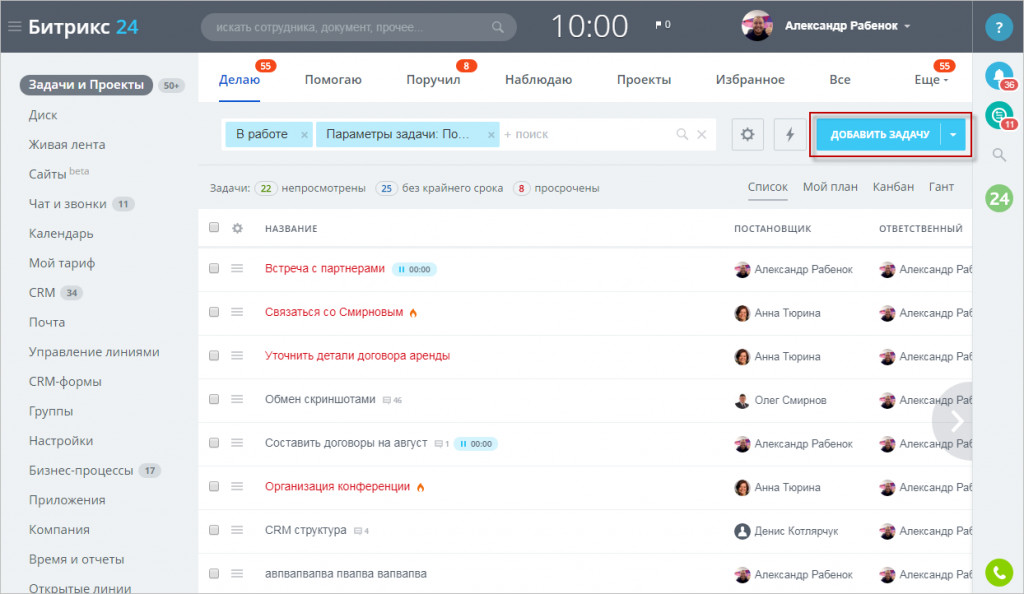Click the main search field at top

(359, 27)
